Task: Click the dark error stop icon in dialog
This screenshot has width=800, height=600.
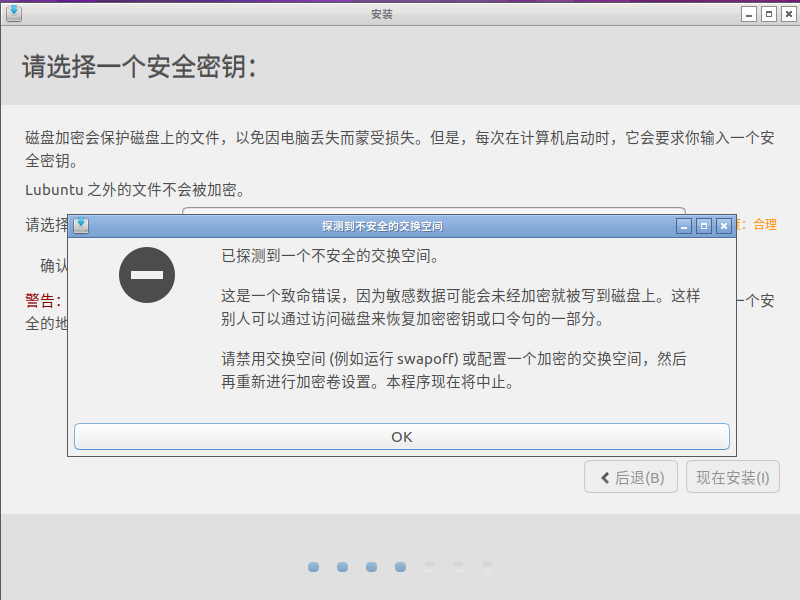Action: (x=147, y=275)
